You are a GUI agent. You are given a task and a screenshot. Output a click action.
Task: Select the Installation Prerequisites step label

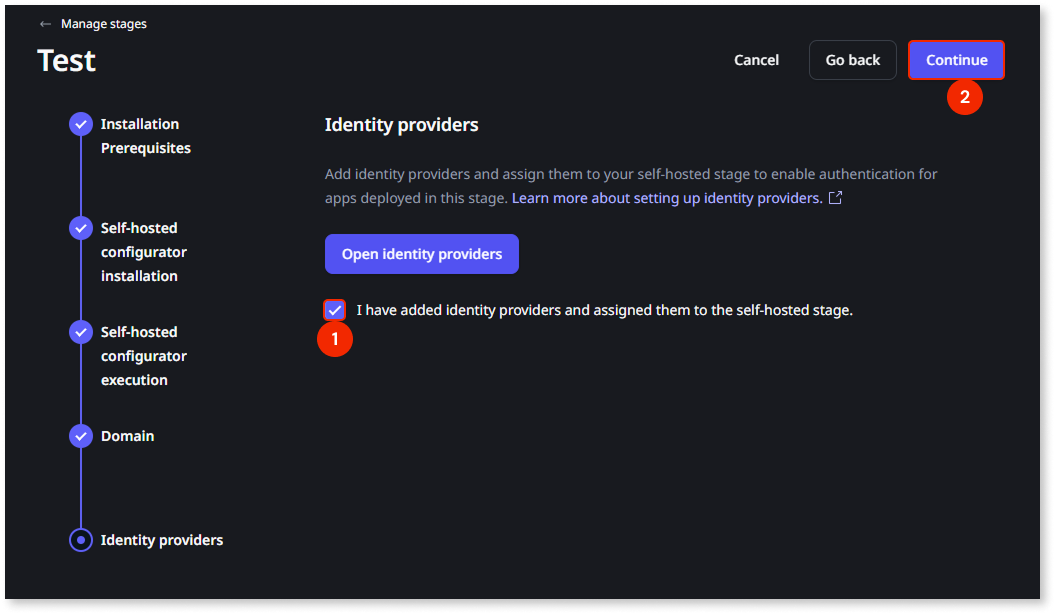pyautogui.click(x=146, y=136)
